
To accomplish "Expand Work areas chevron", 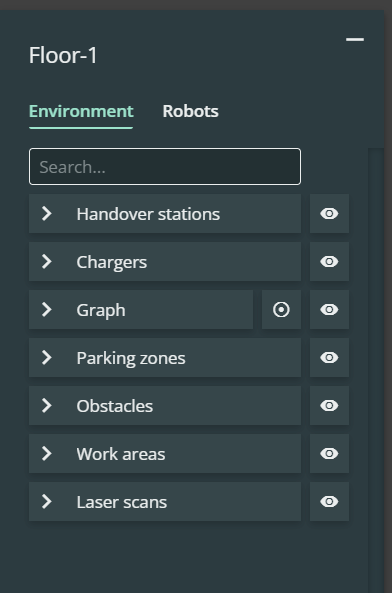I will pos(46,454).
